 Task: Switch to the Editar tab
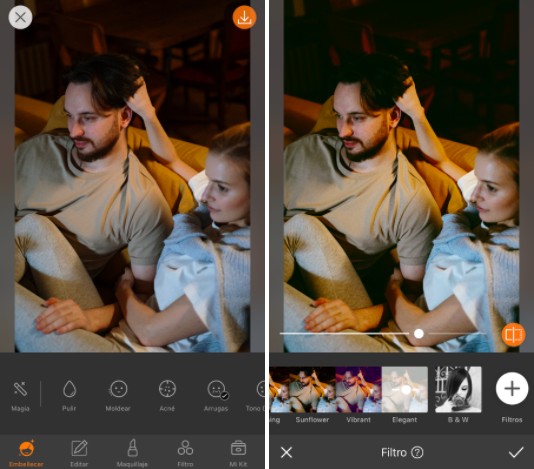(79, 453)
